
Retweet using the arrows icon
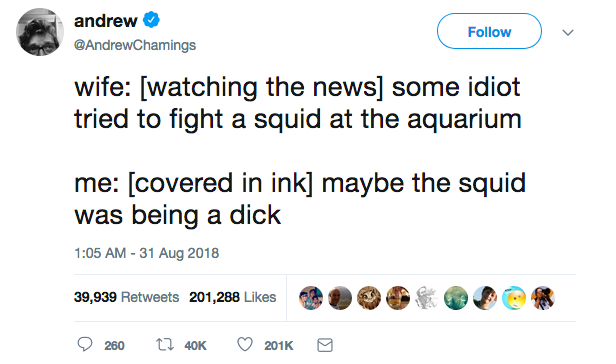pos(165,345)
